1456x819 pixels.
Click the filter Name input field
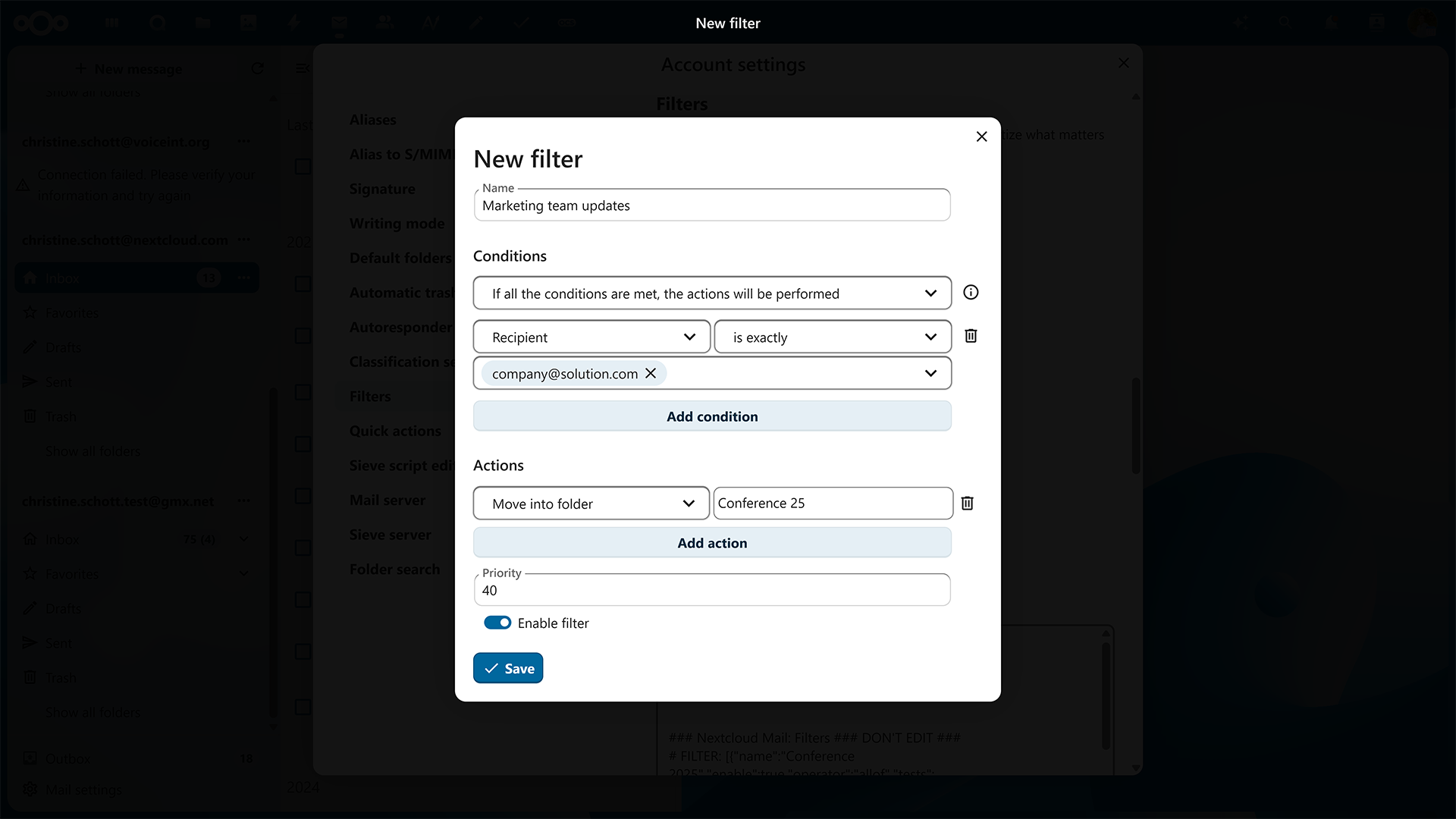coord(711,206)
